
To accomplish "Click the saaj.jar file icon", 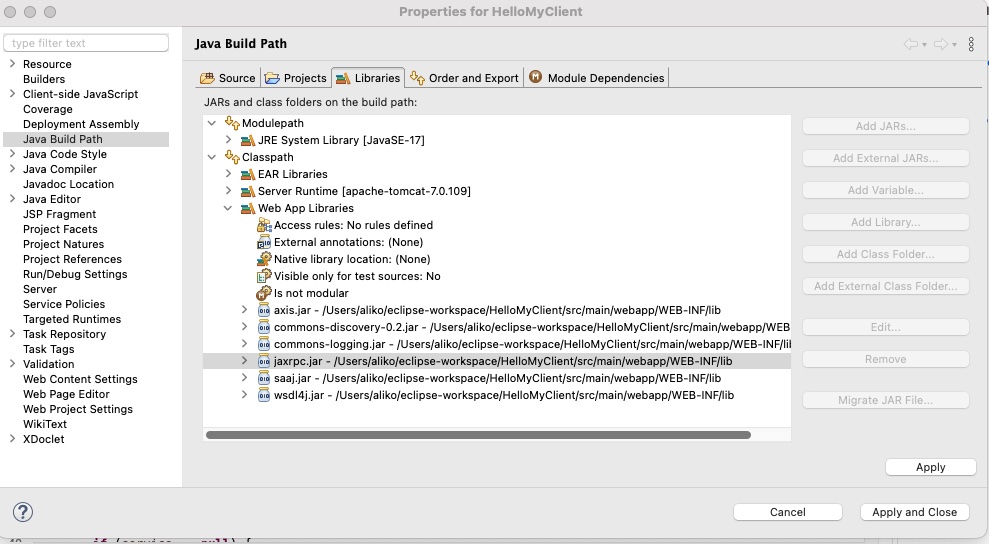I will click(264, 379).
